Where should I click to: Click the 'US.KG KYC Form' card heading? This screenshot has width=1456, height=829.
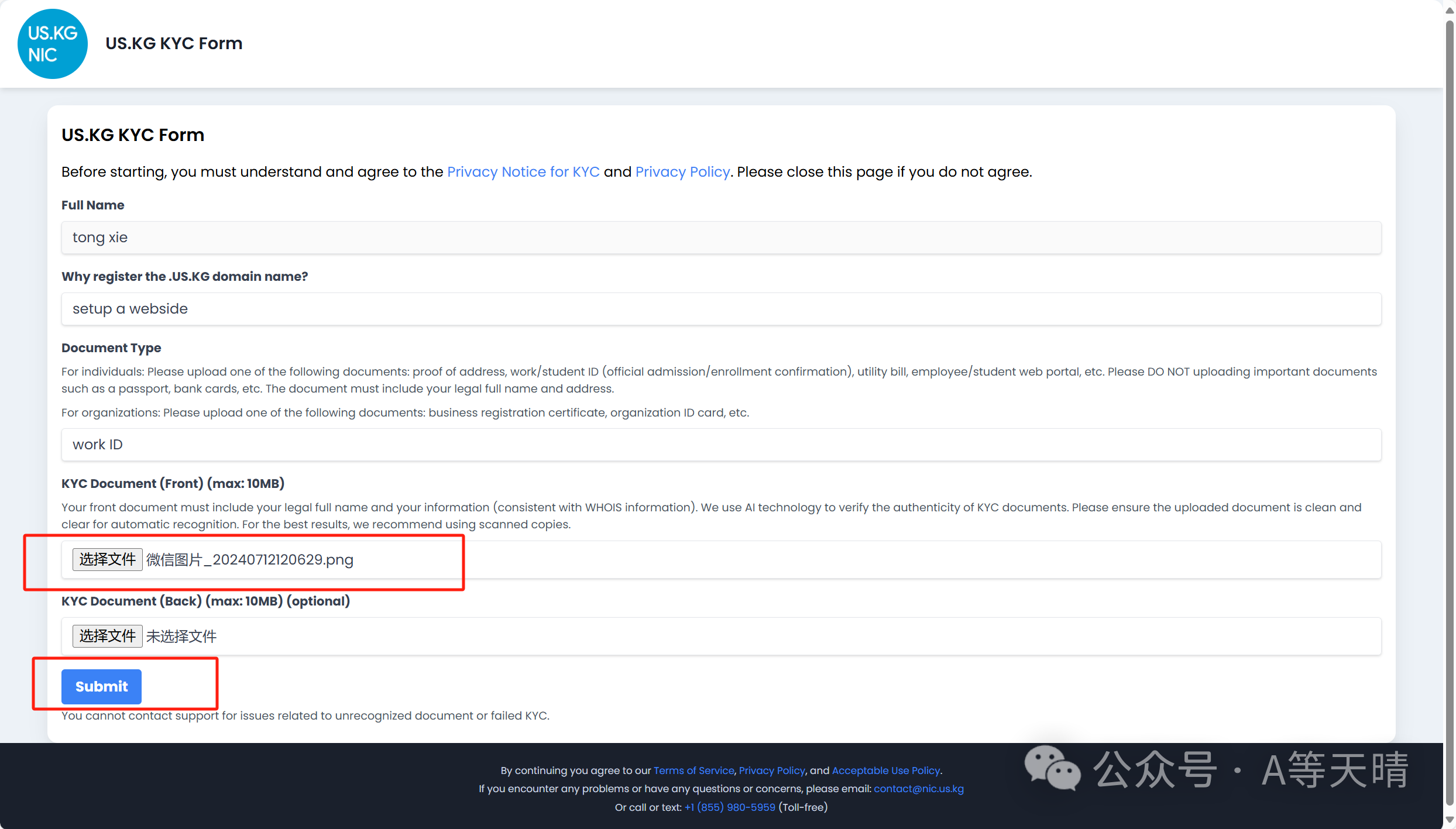click(x=133, y=135)
